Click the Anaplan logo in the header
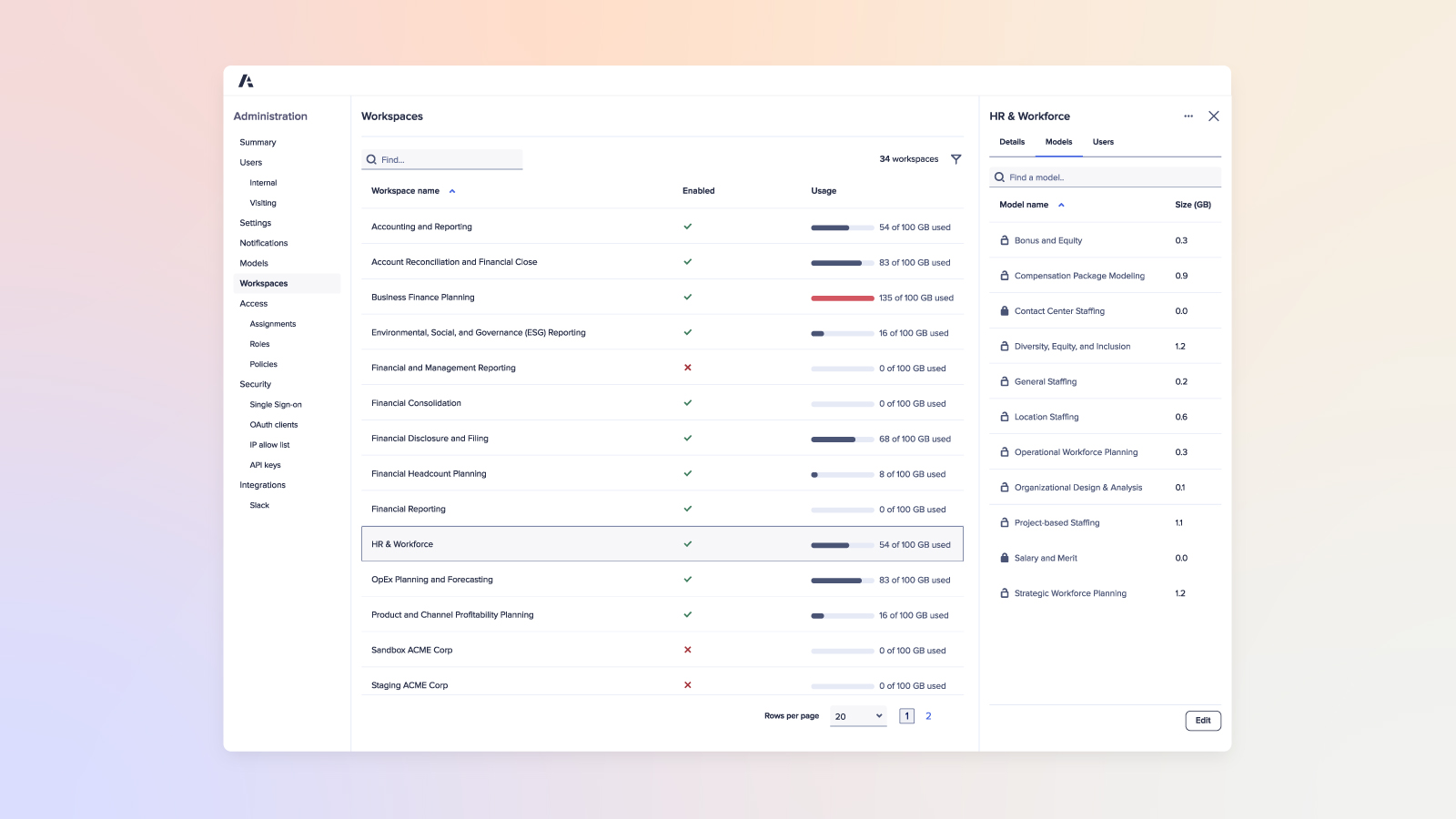The width and height of the screenshot is (1456, 819). pos(244,80)
